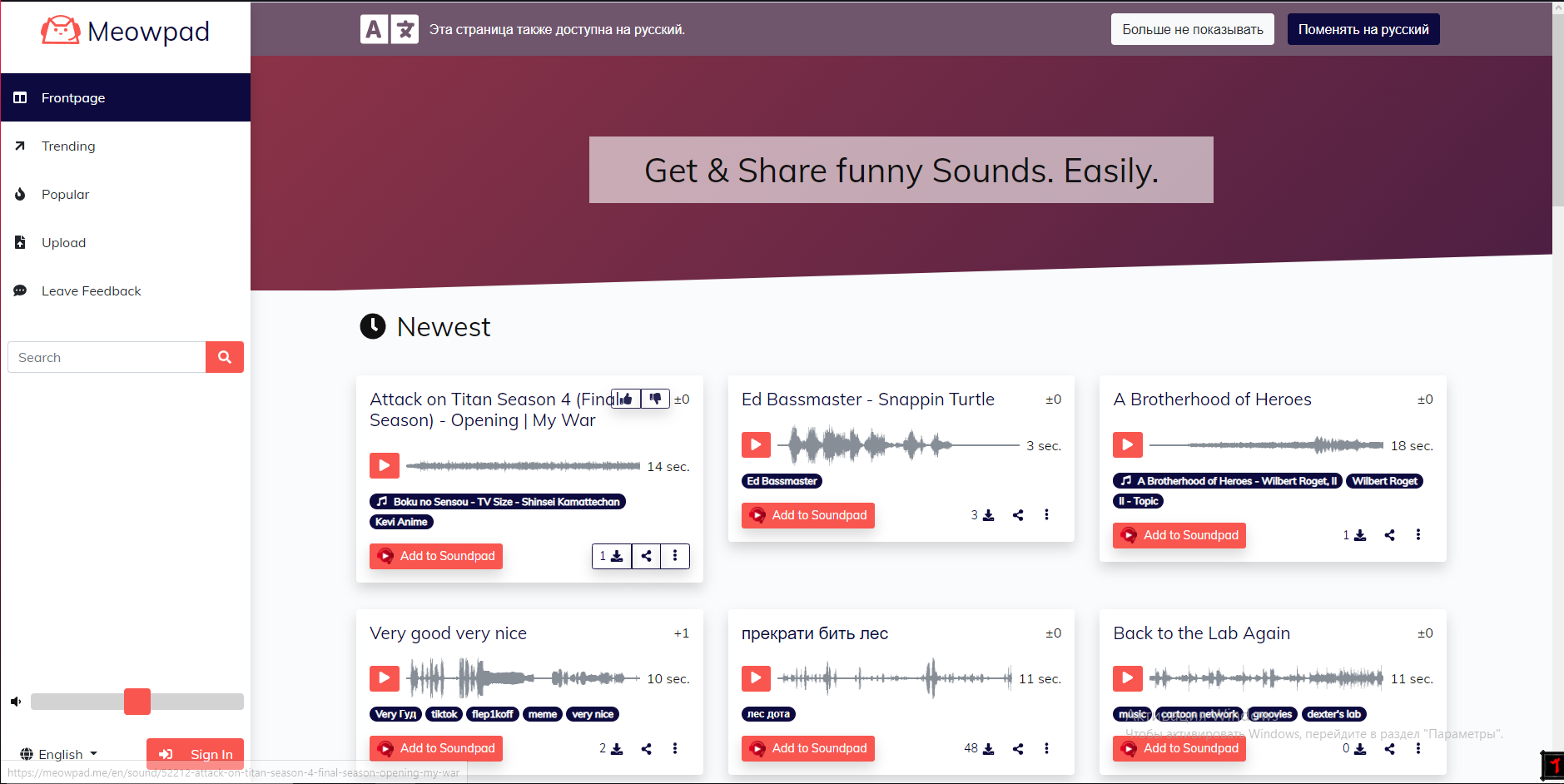
Task: Play Back to the Lab Again sound
Action: (1128, 678)
